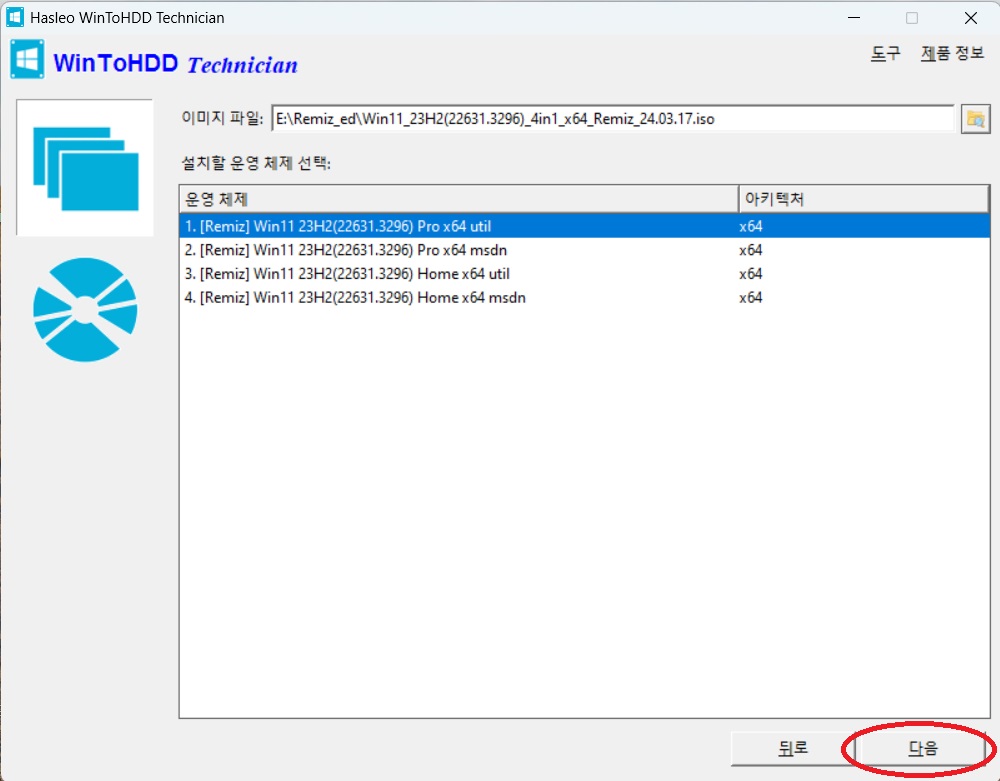Click the browse image file folder icon
This screenshot has height=781, width=1000.
coord(975,119)
